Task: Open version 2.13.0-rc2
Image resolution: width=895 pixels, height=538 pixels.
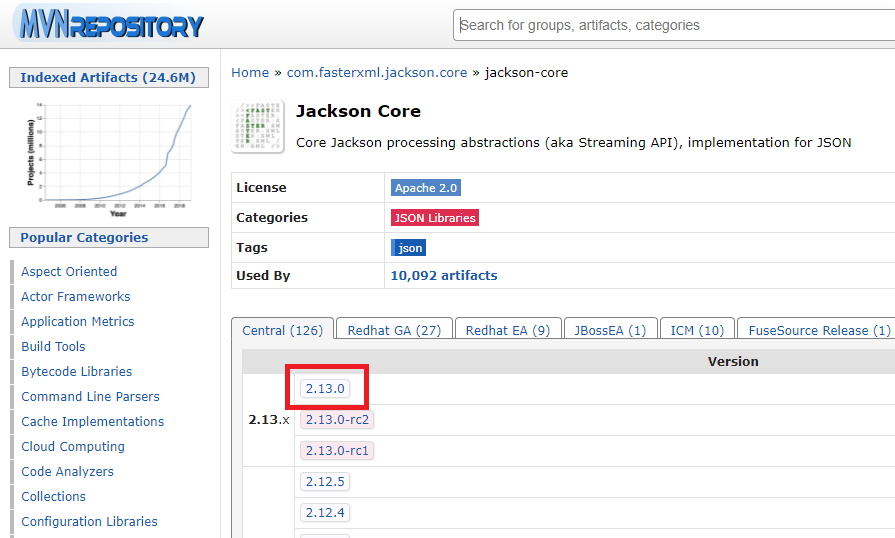Action: coord(337,419)
